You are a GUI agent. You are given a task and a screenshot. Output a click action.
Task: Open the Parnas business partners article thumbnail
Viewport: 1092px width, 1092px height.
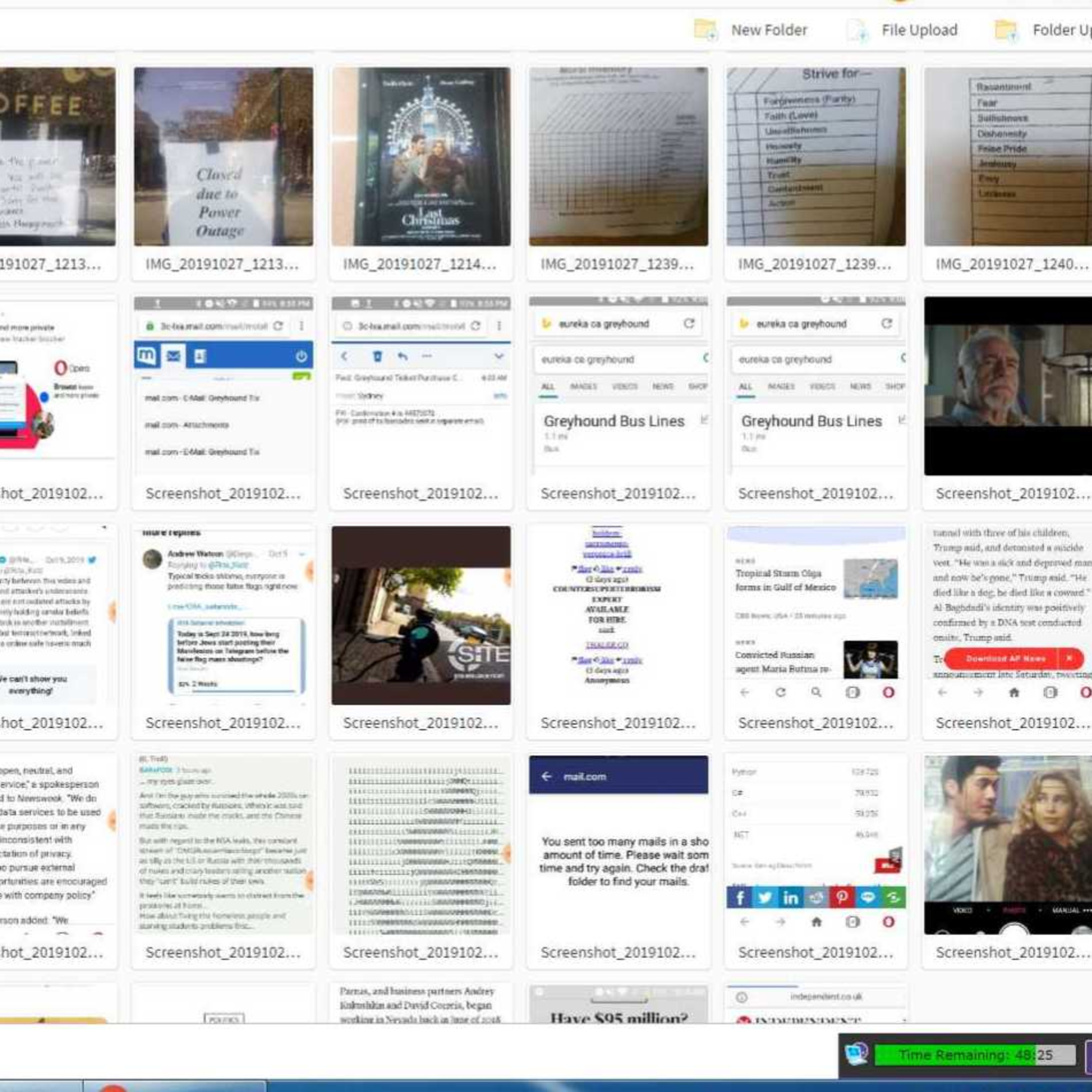[421, 1004]
